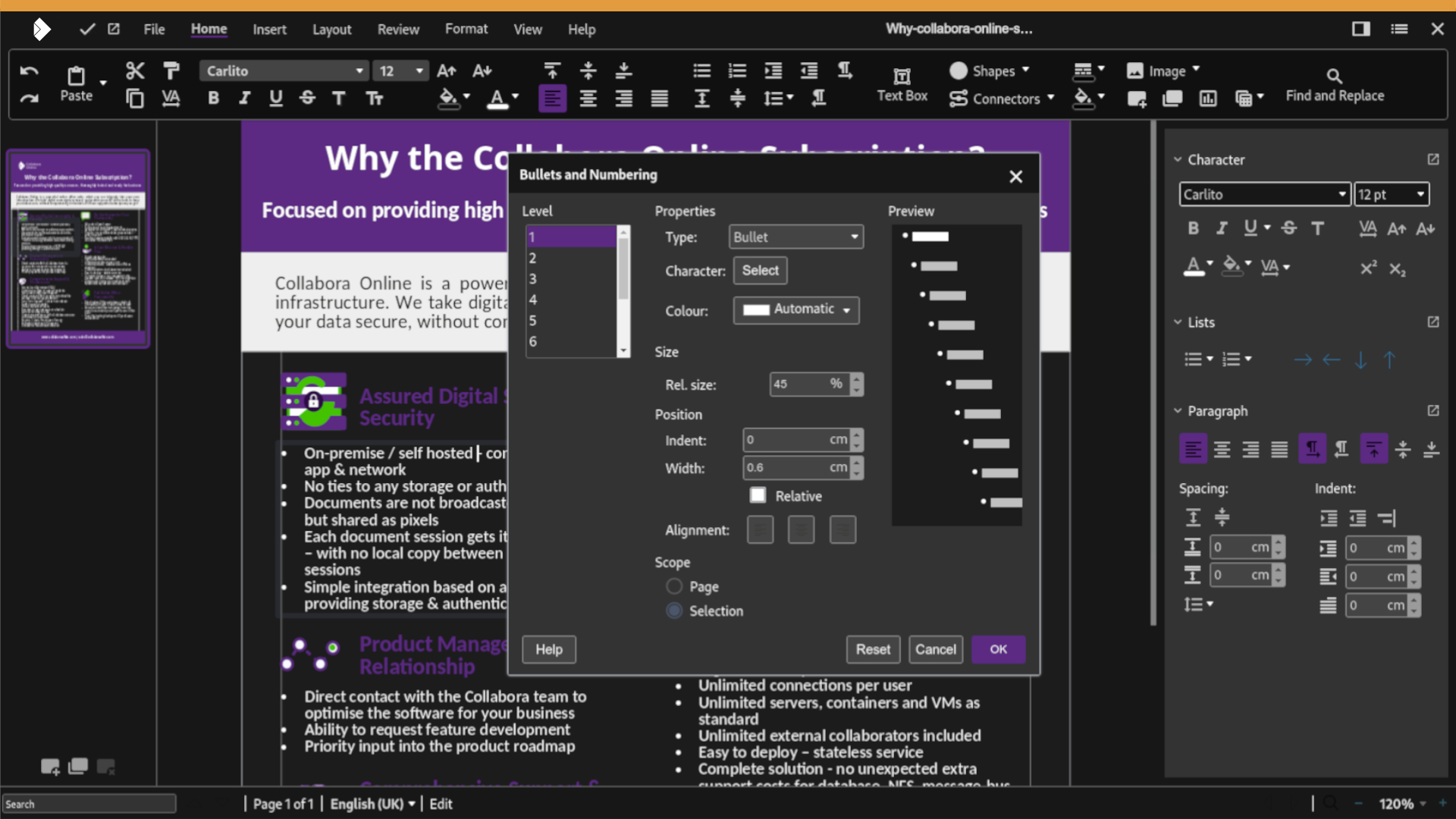The height and width of the screenshot is (819, 1456).
Task: Toggle left-to-right direction in Paragraph sidebar
Action: pos(1312,450)
